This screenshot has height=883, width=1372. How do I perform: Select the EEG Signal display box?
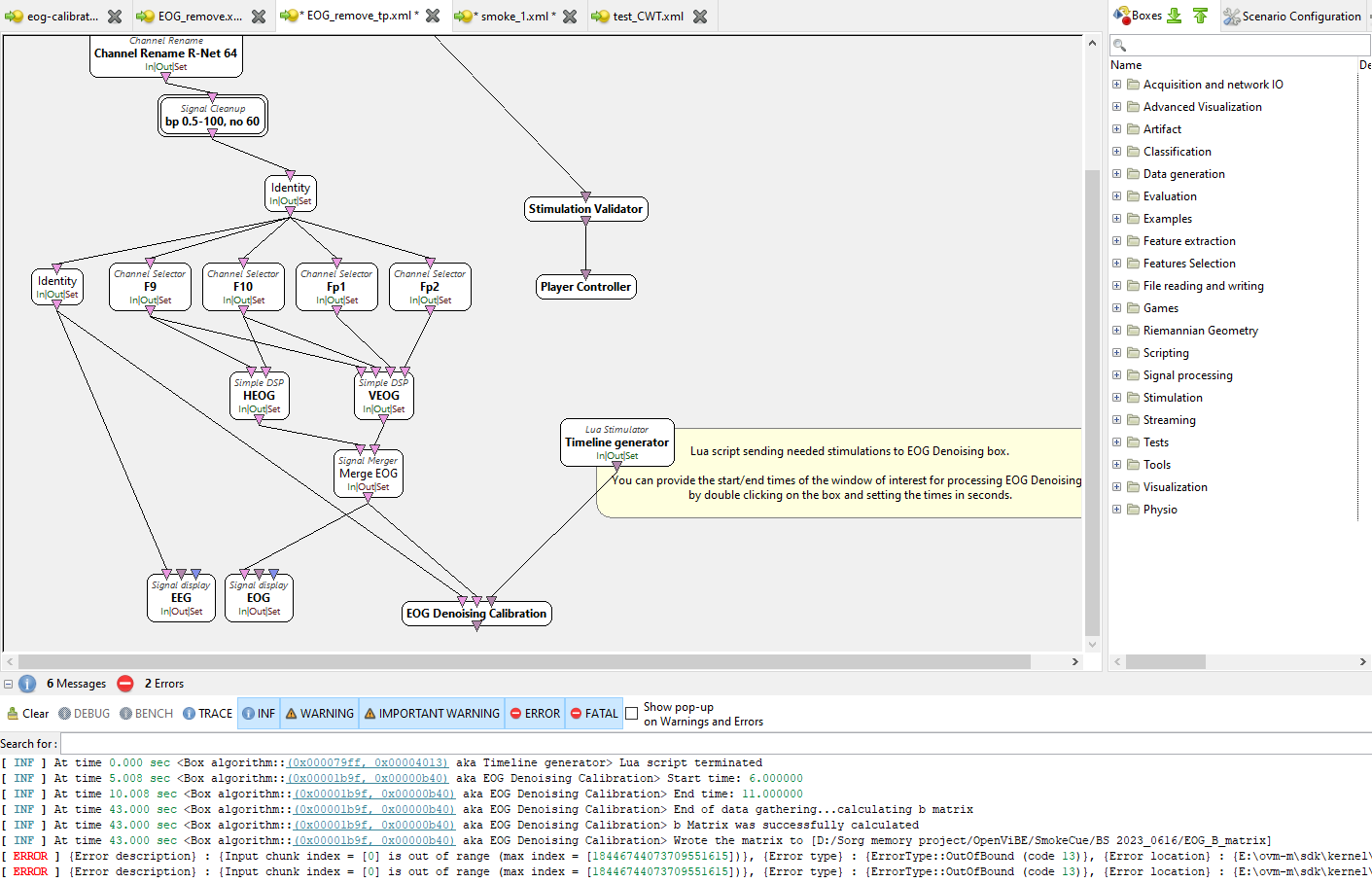181,597
